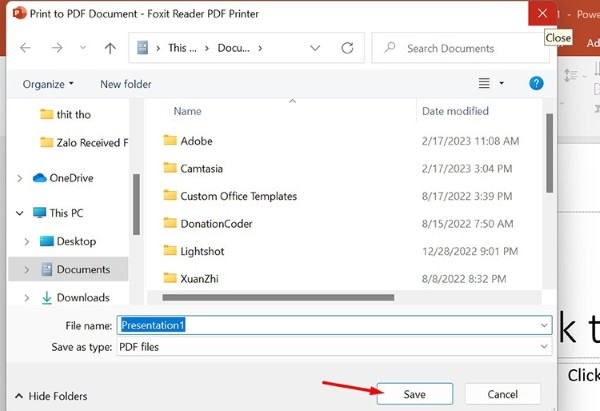
Task: Select the Lightshot folder
Action: coord(203,250)
